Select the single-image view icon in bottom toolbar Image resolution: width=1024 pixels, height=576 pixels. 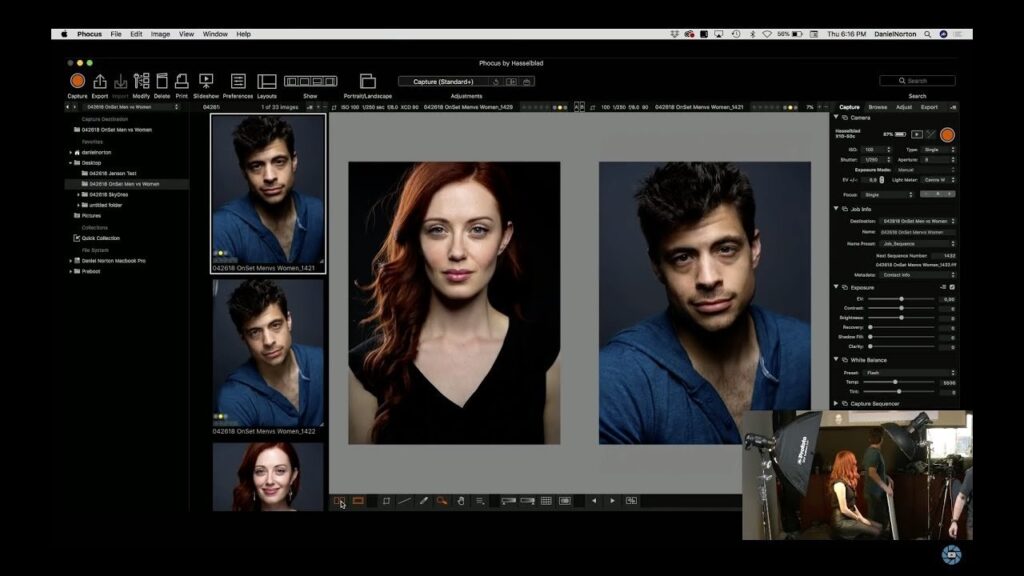tap(358, 501)
